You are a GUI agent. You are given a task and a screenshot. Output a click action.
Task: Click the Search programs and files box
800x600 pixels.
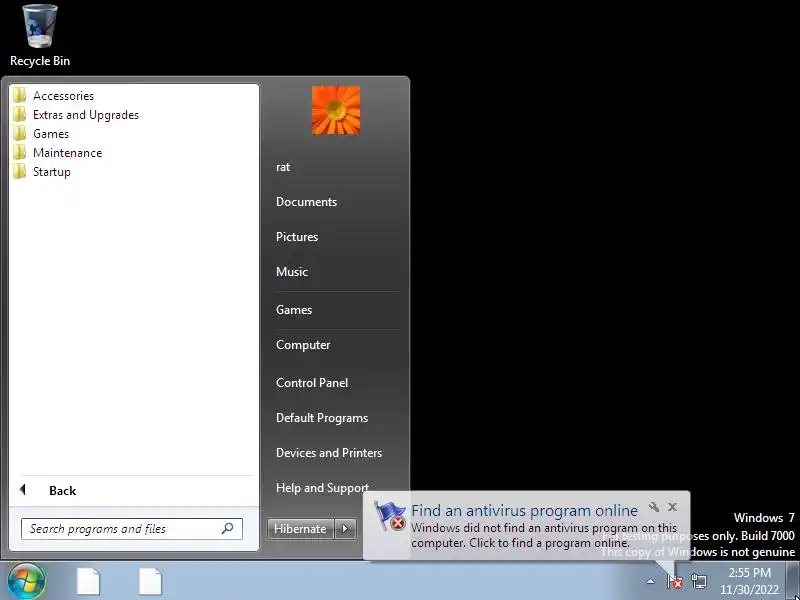[132, 529]
